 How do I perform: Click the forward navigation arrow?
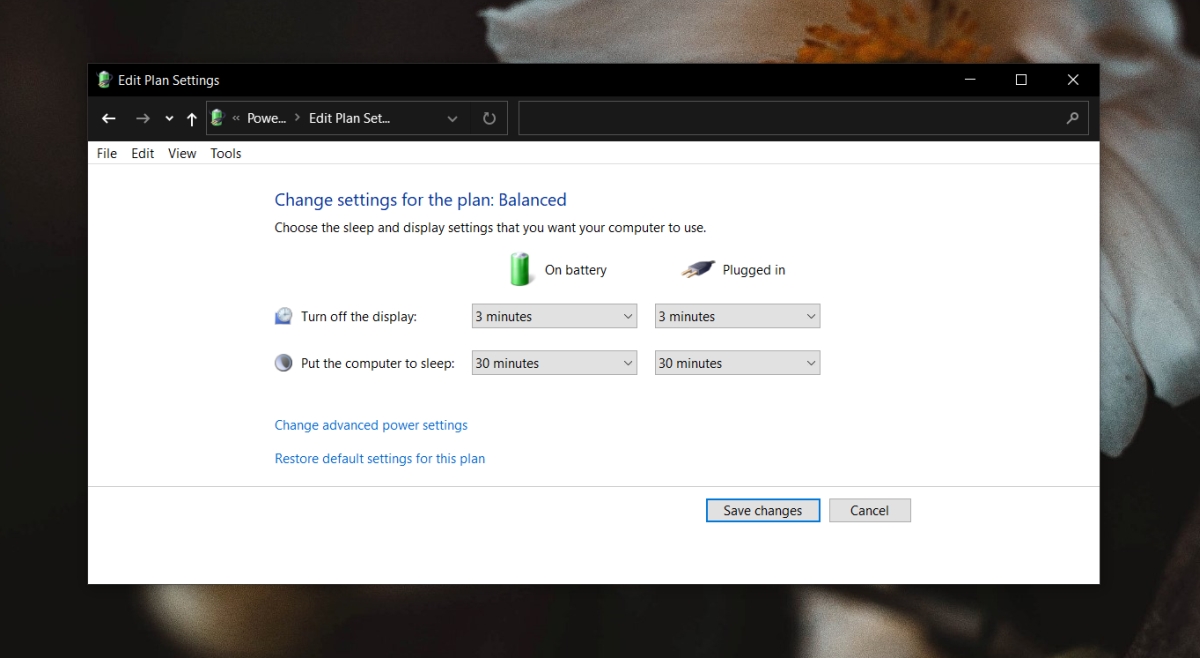point(143,118)
